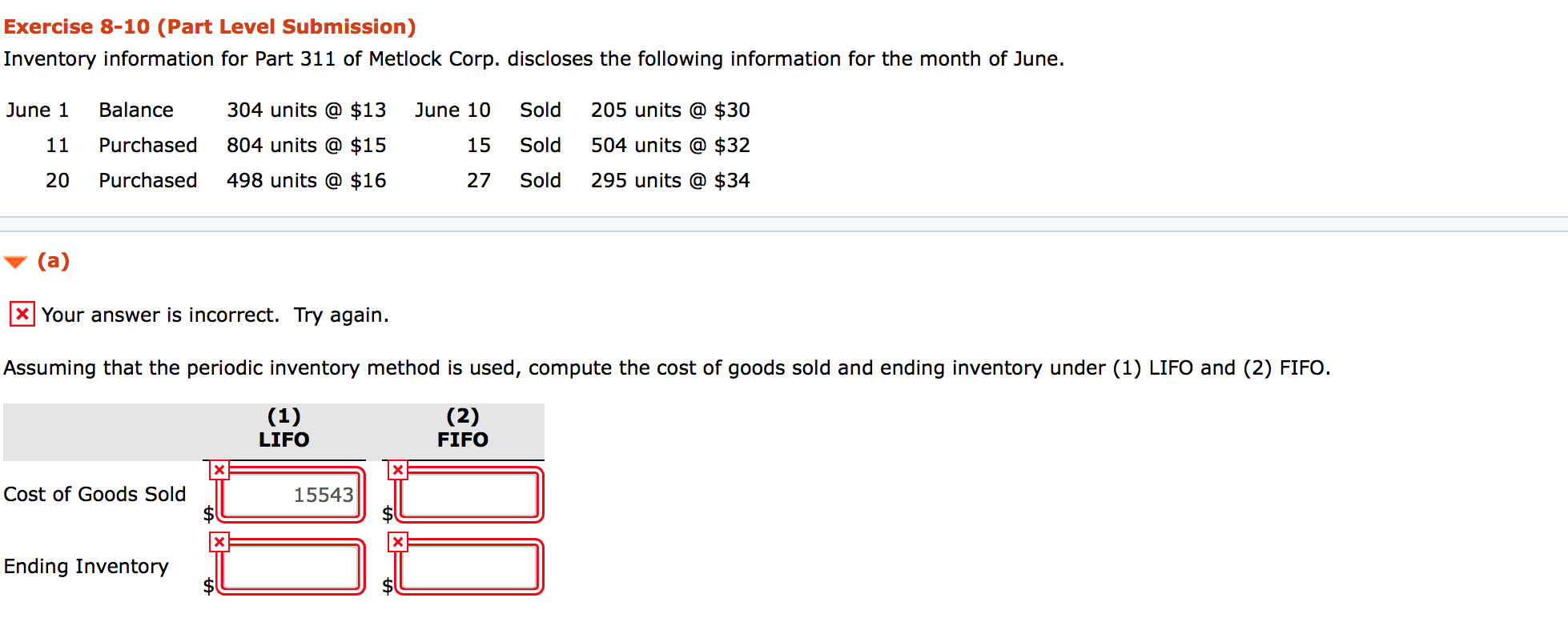Click the (a) section label link

[52, 260]
